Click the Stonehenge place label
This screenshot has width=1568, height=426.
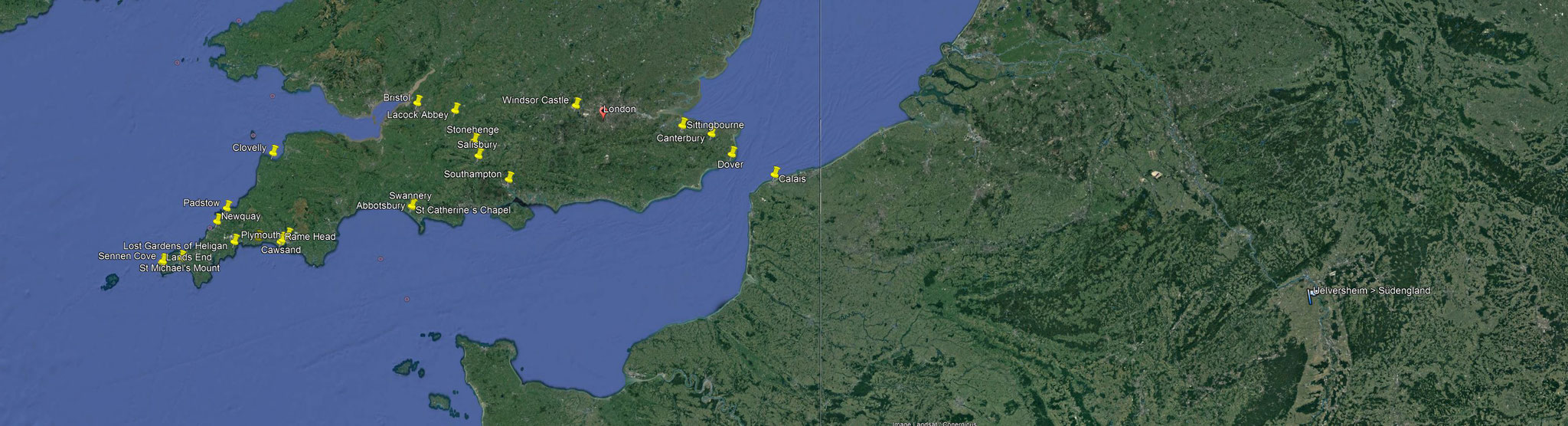point(472,130)
